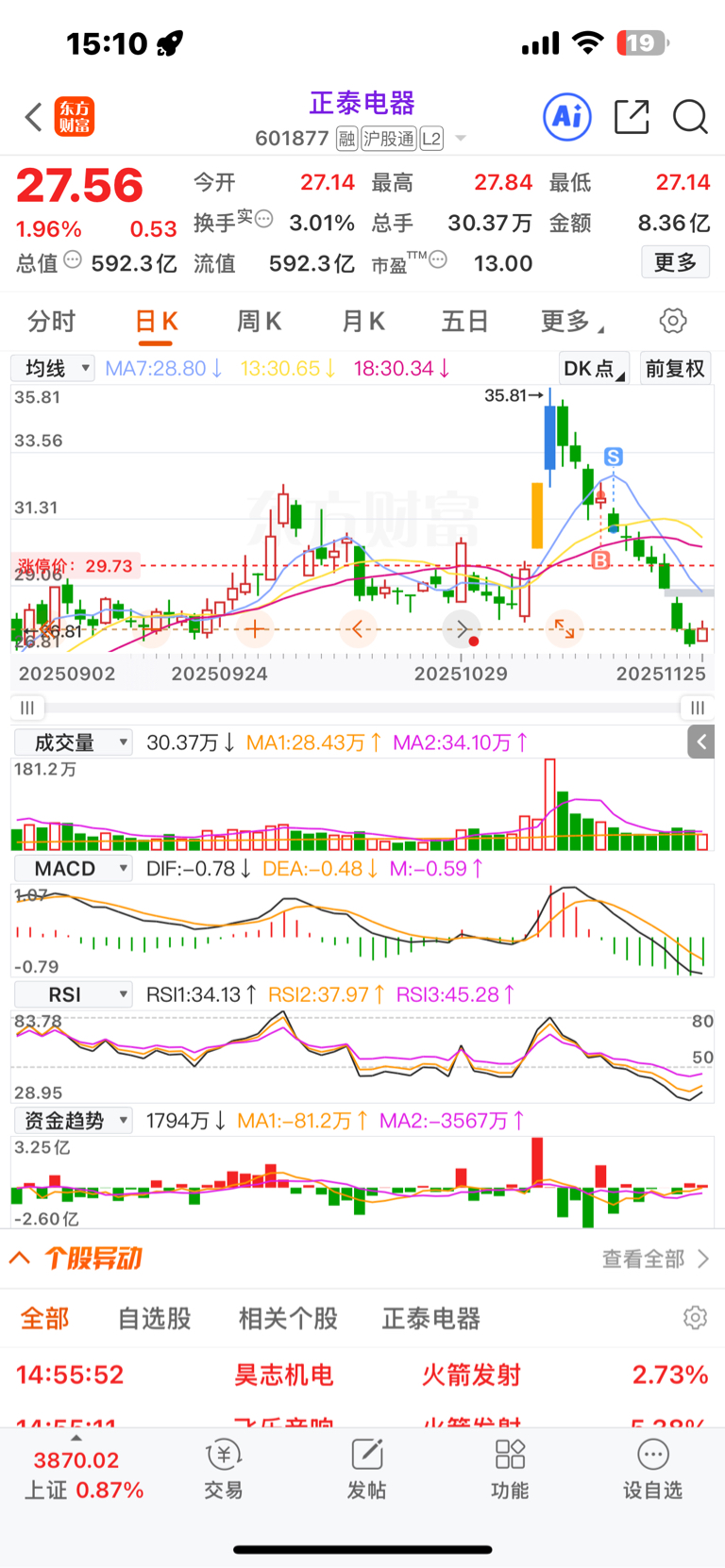Tap 设自选 add watchlist icon

point(652,1470)
